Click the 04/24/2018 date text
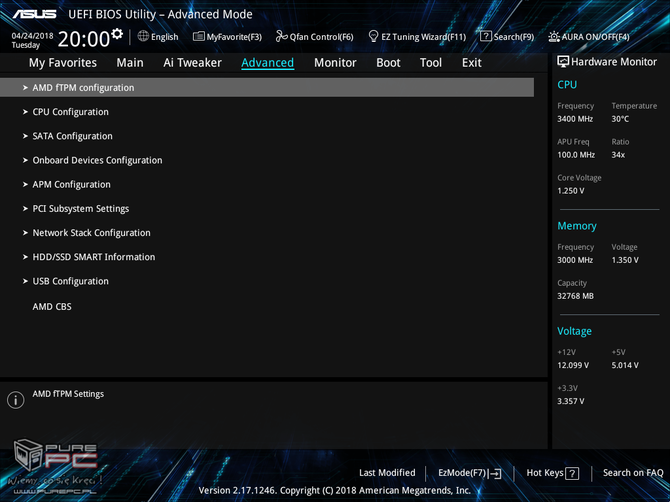Image resolution: width=670 pixels, height=502 pixels. point(32,36)
